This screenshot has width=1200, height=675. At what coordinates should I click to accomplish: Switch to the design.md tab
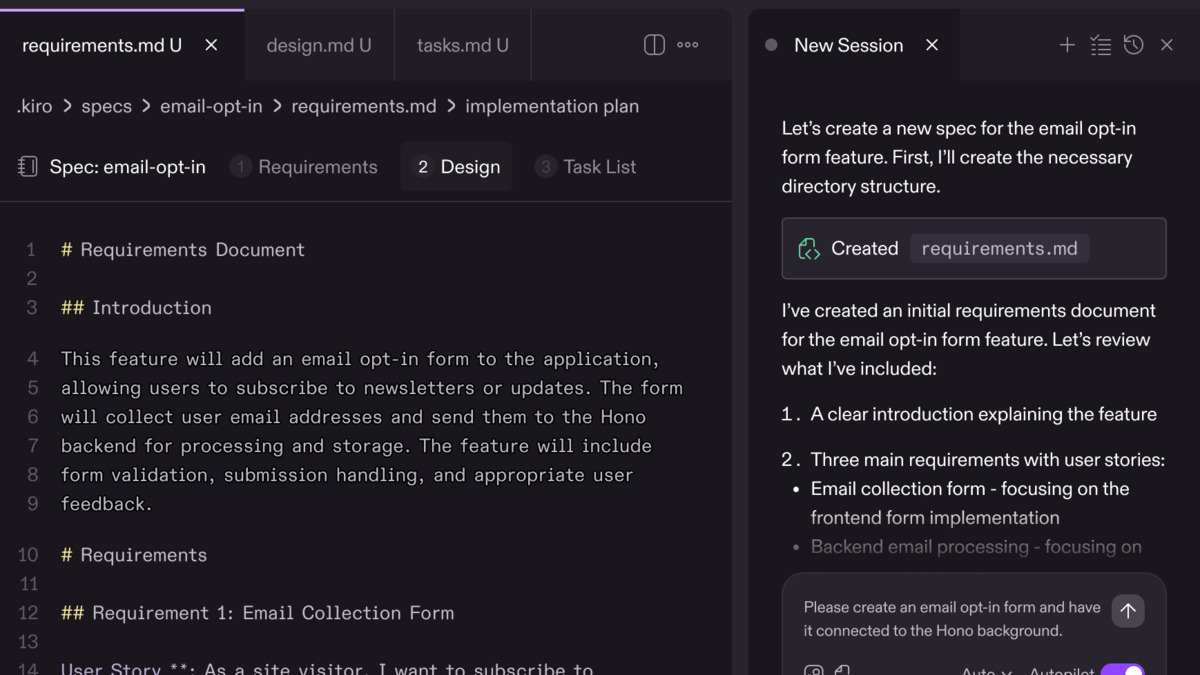(x=319, y=45)
